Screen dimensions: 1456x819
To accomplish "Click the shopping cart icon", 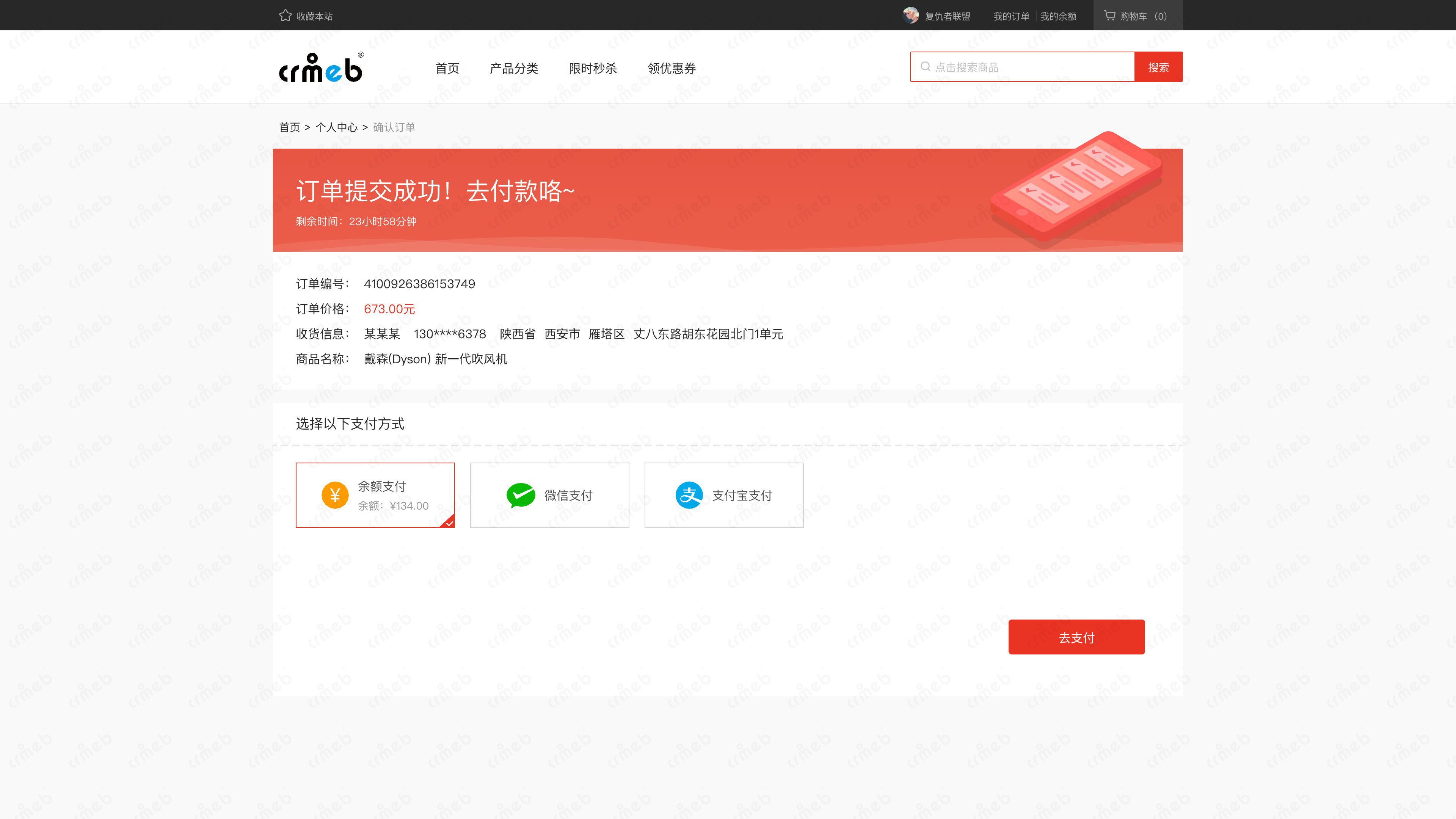I will (1109, 15).
